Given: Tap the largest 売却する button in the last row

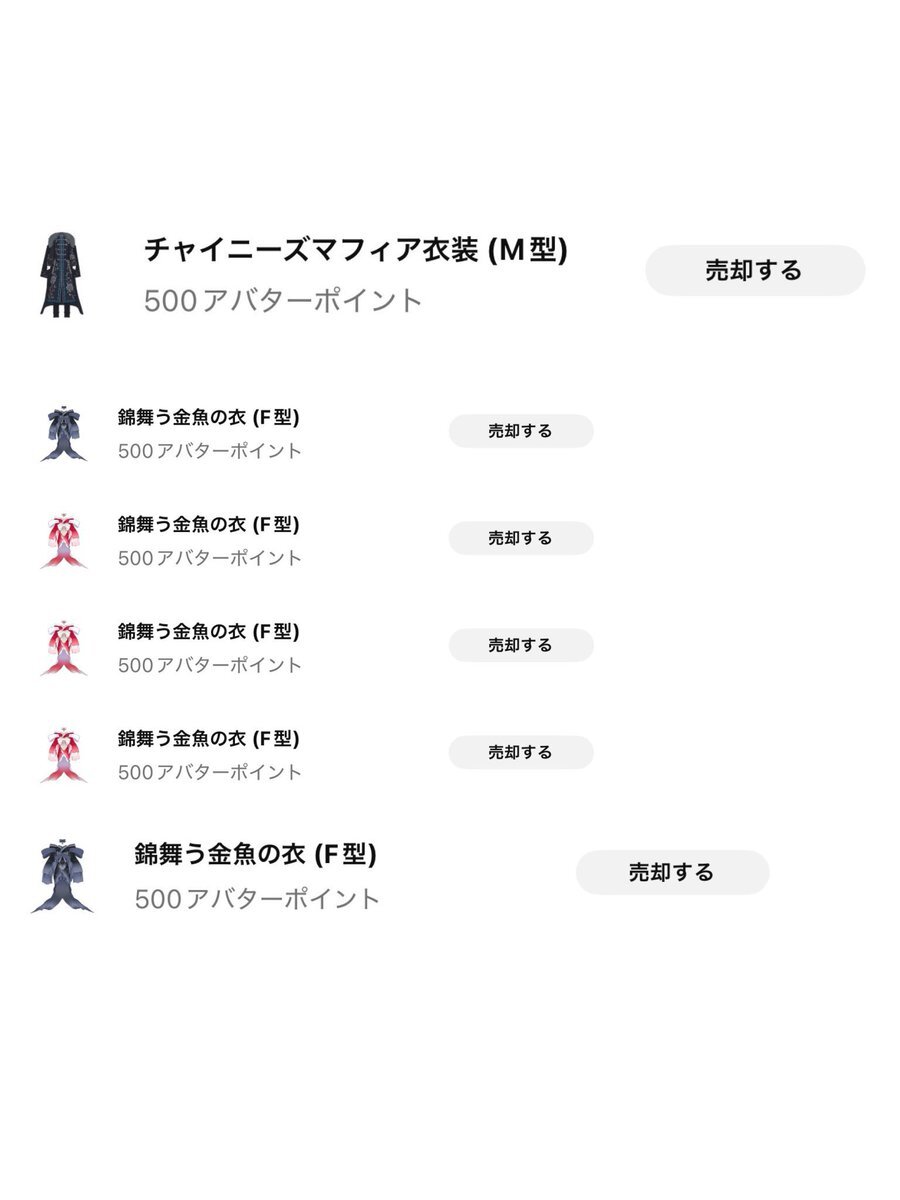Looking at the screenshot, I should tap(672, 872).
